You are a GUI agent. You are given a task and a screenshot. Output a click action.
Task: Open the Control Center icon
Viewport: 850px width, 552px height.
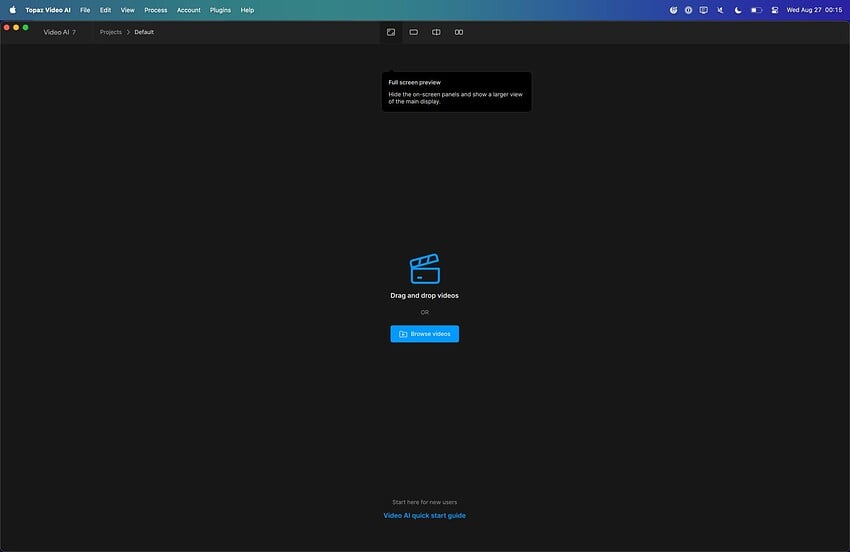point(775,10)
